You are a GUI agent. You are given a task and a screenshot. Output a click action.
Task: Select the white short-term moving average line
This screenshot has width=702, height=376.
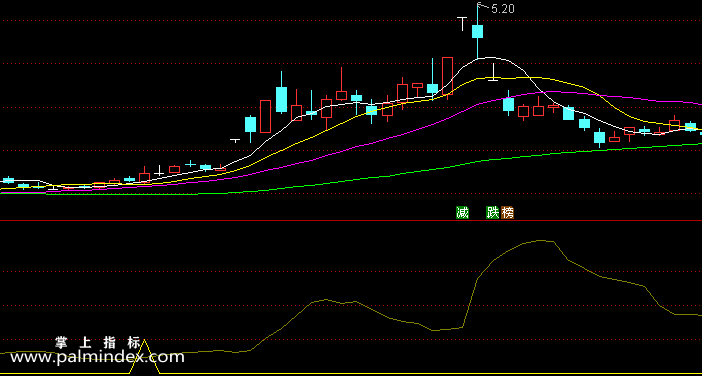click(492, 58)
